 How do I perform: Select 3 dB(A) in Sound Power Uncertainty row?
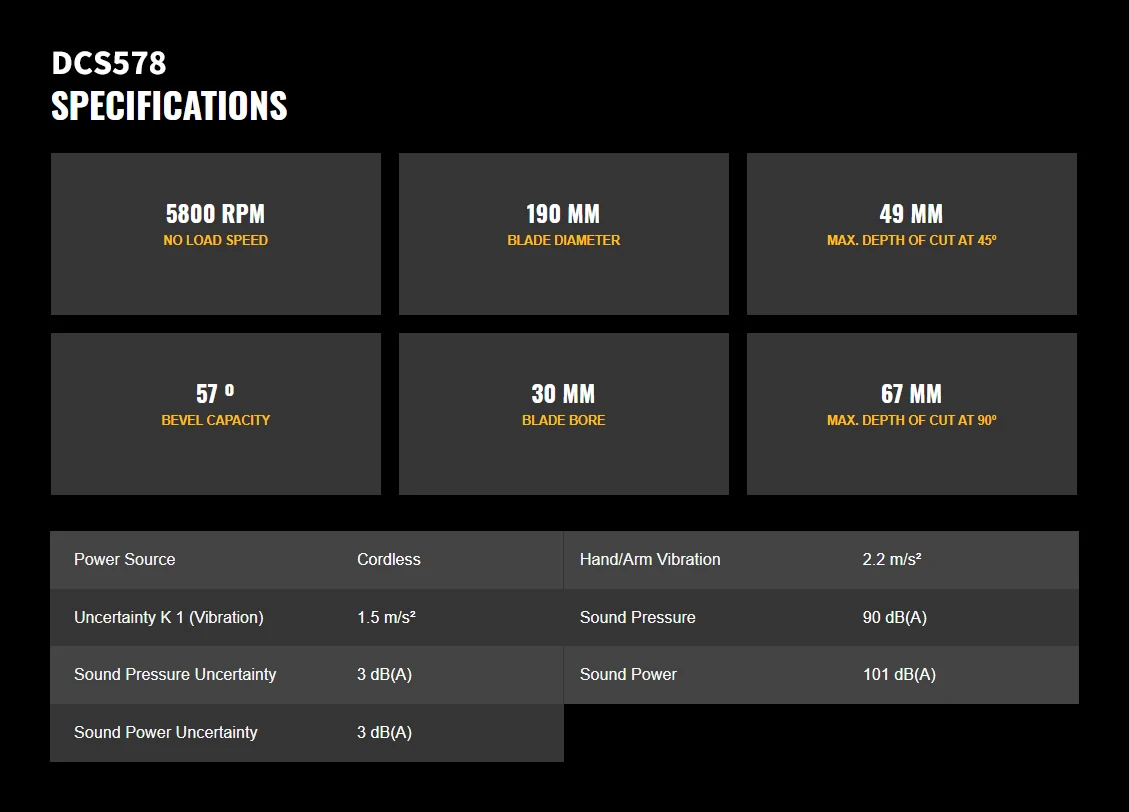[384, 733]
